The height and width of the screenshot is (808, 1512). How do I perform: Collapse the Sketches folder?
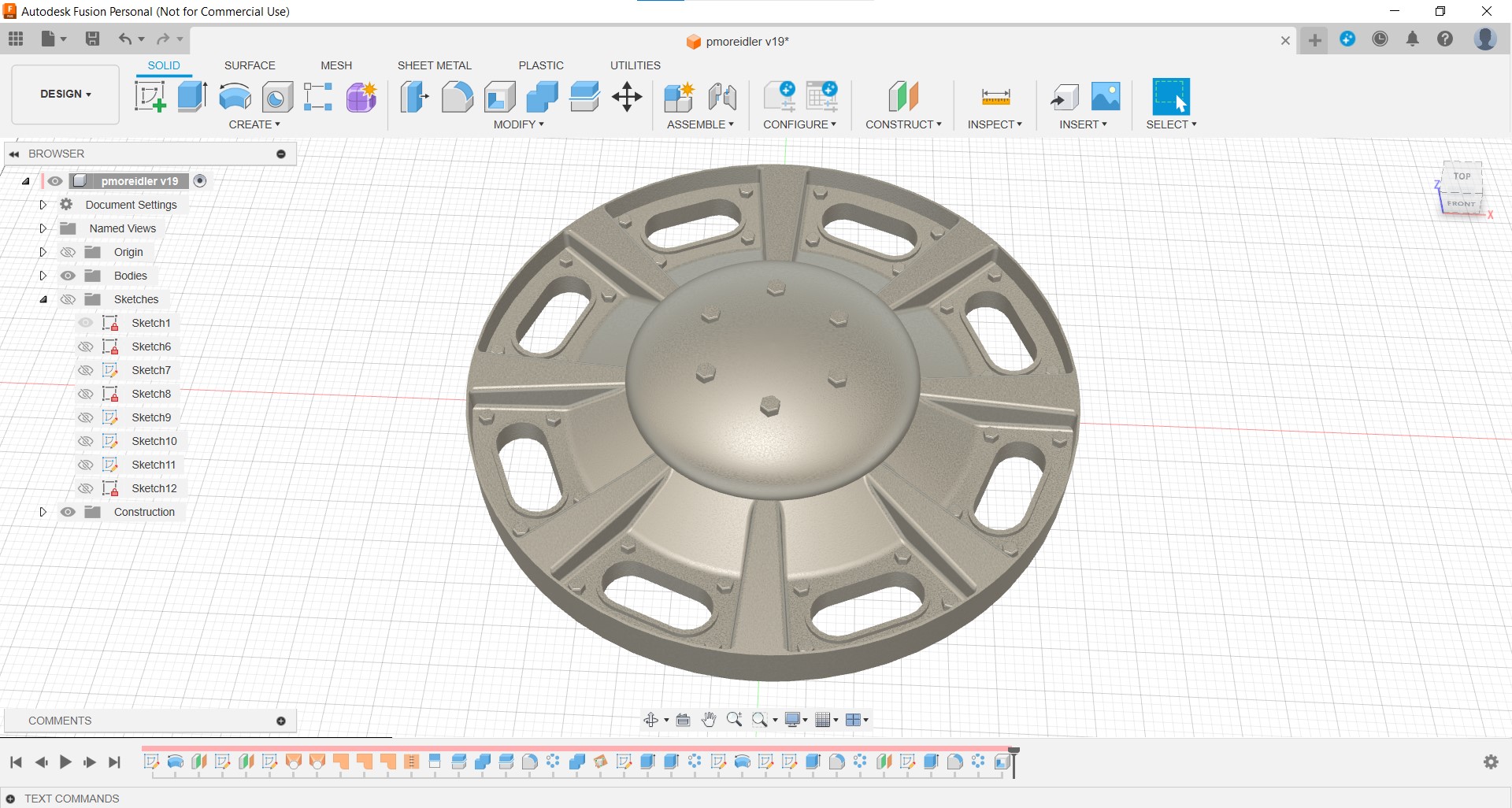(43, 299)
